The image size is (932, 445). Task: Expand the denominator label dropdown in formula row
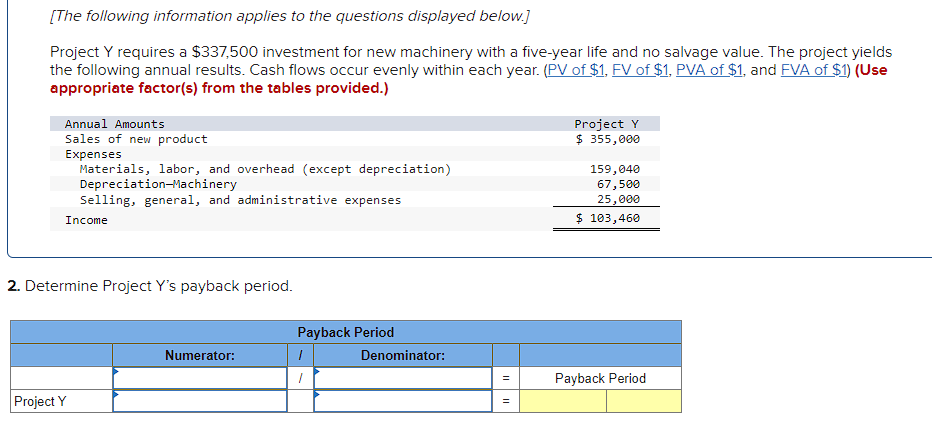point(403,378)
